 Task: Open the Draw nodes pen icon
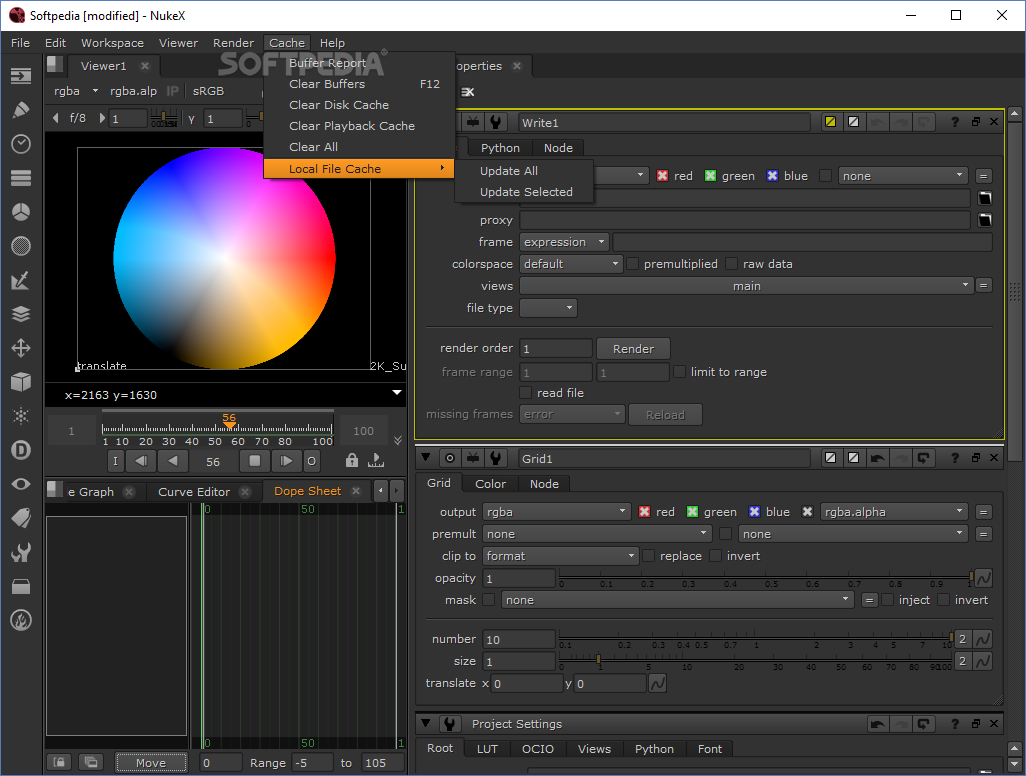tap(21, 110)
